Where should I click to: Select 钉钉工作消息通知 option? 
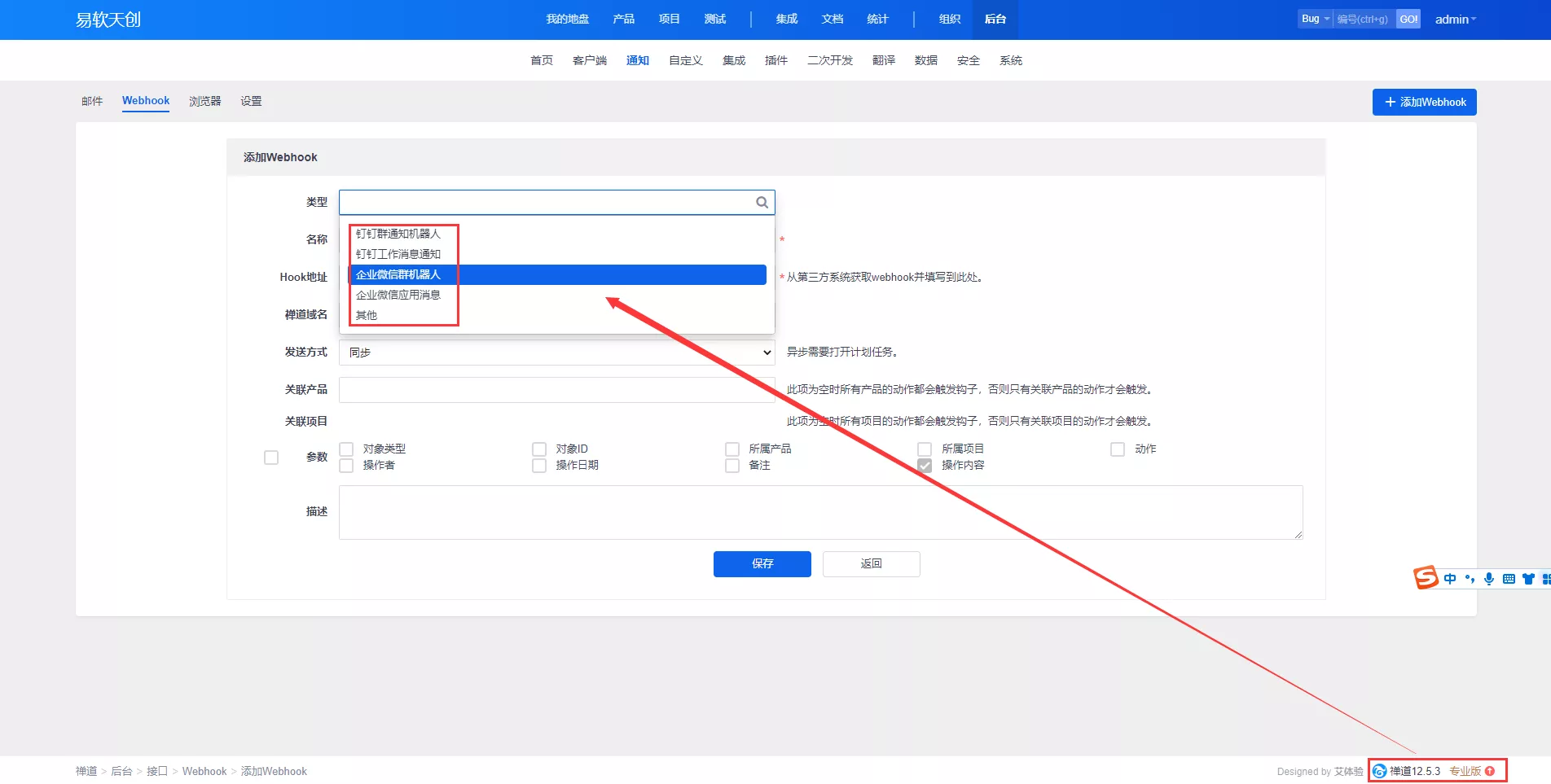coord(558,254)
